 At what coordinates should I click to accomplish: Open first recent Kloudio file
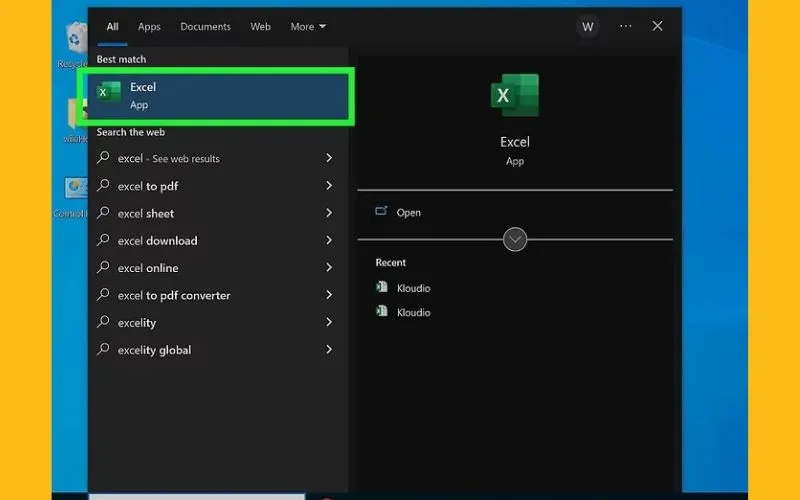pos(403,288)
